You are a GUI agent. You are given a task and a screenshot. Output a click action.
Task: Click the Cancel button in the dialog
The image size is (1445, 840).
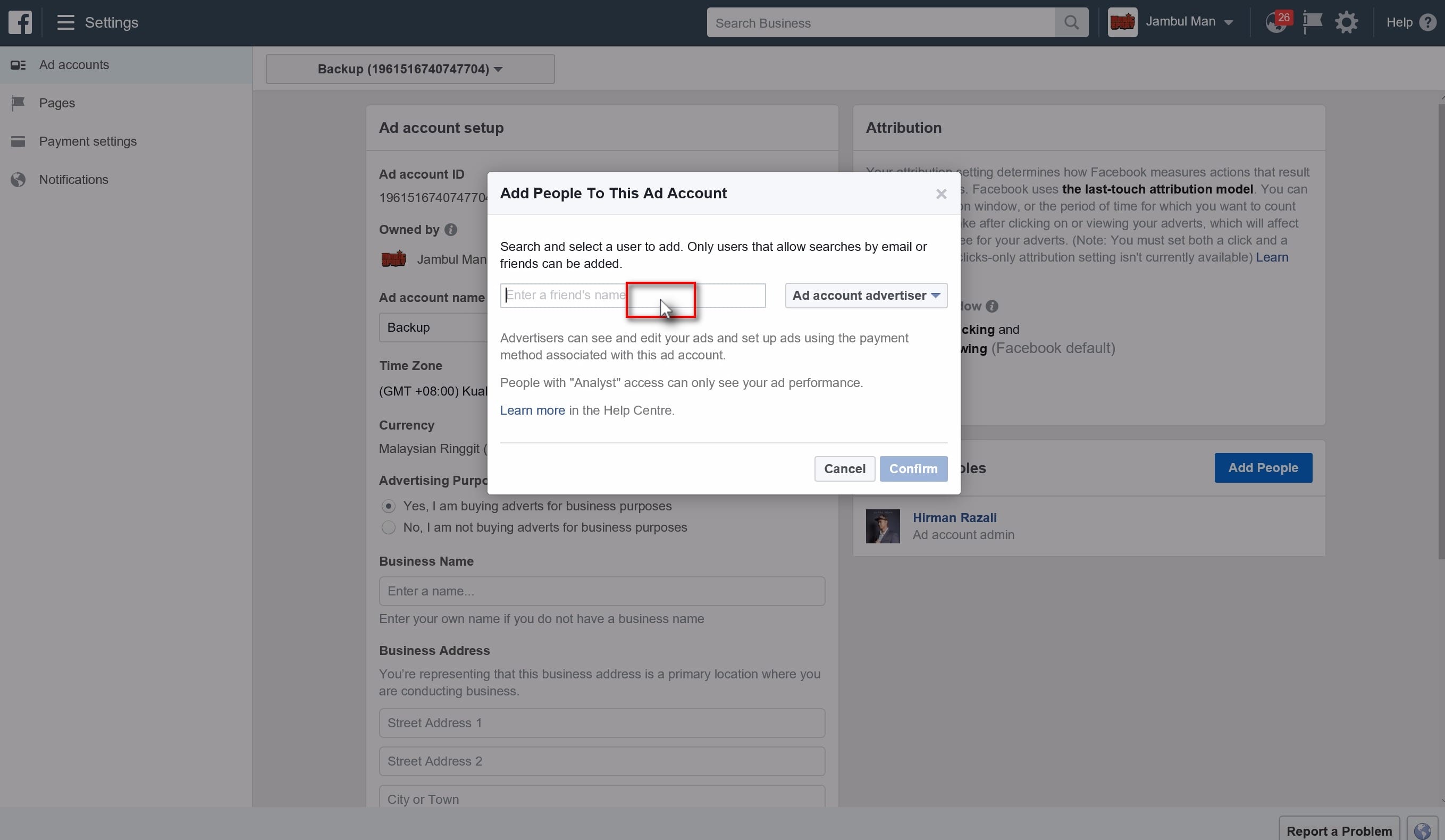coord(844,468)
